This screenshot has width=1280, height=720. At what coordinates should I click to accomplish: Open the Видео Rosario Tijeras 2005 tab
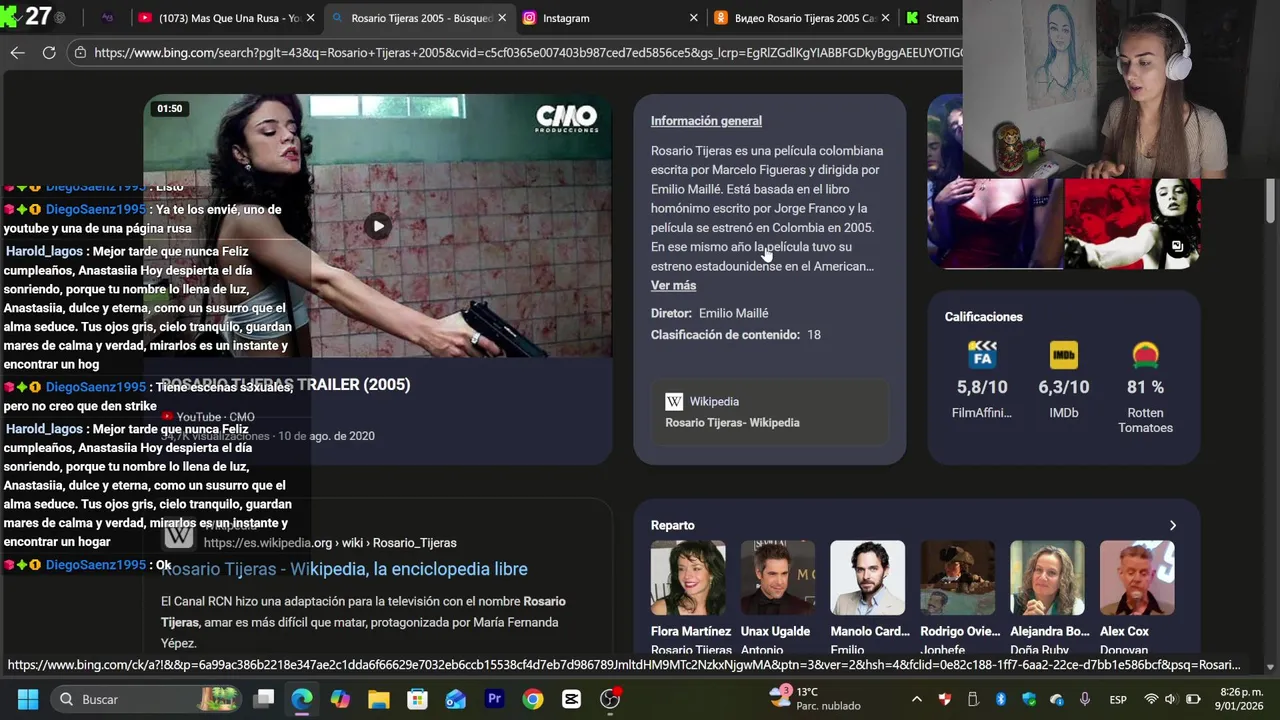click(800, 18)
